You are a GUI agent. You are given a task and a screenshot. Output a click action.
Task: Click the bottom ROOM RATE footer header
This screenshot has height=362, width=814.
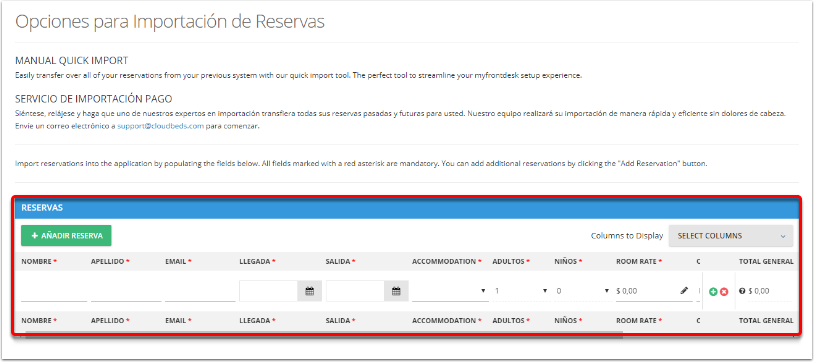(x=639, y=320)
